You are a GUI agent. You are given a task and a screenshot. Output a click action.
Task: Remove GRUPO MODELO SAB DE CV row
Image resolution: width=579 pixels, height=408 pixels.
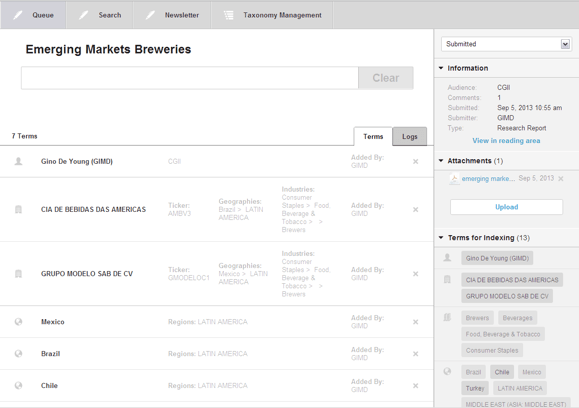(415, 274)
